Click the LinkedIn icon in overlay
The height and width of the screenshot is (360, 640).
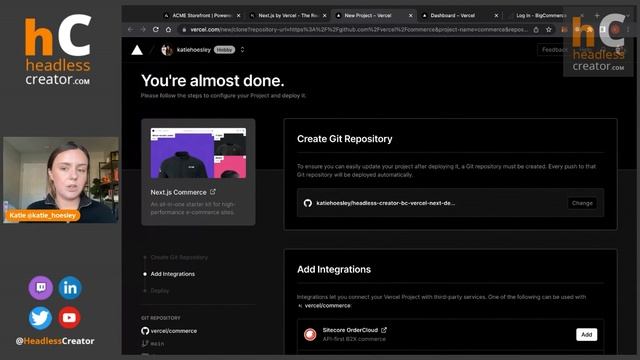pos(70,288)
